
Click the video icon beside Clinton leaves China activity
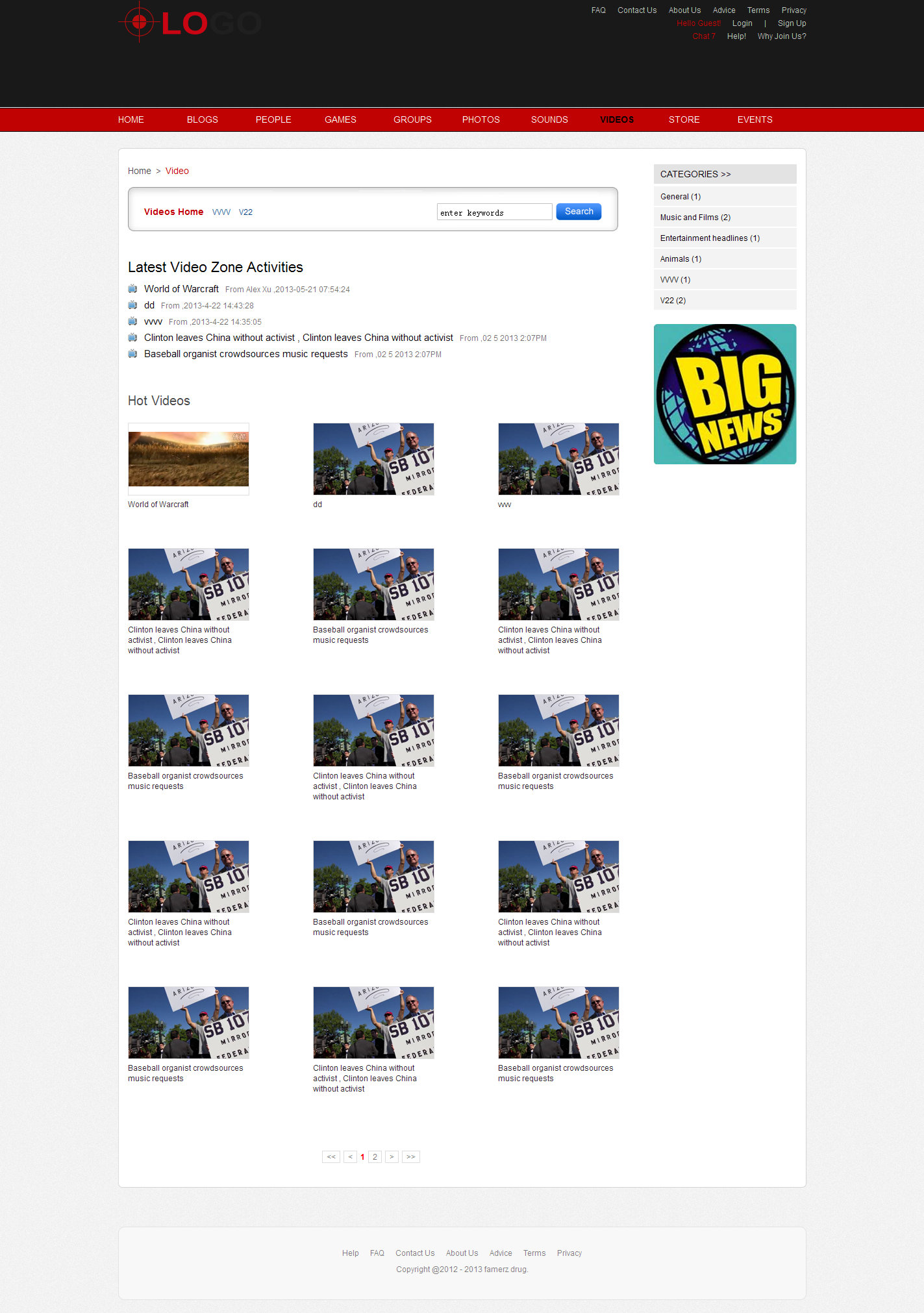coord(132,337)
